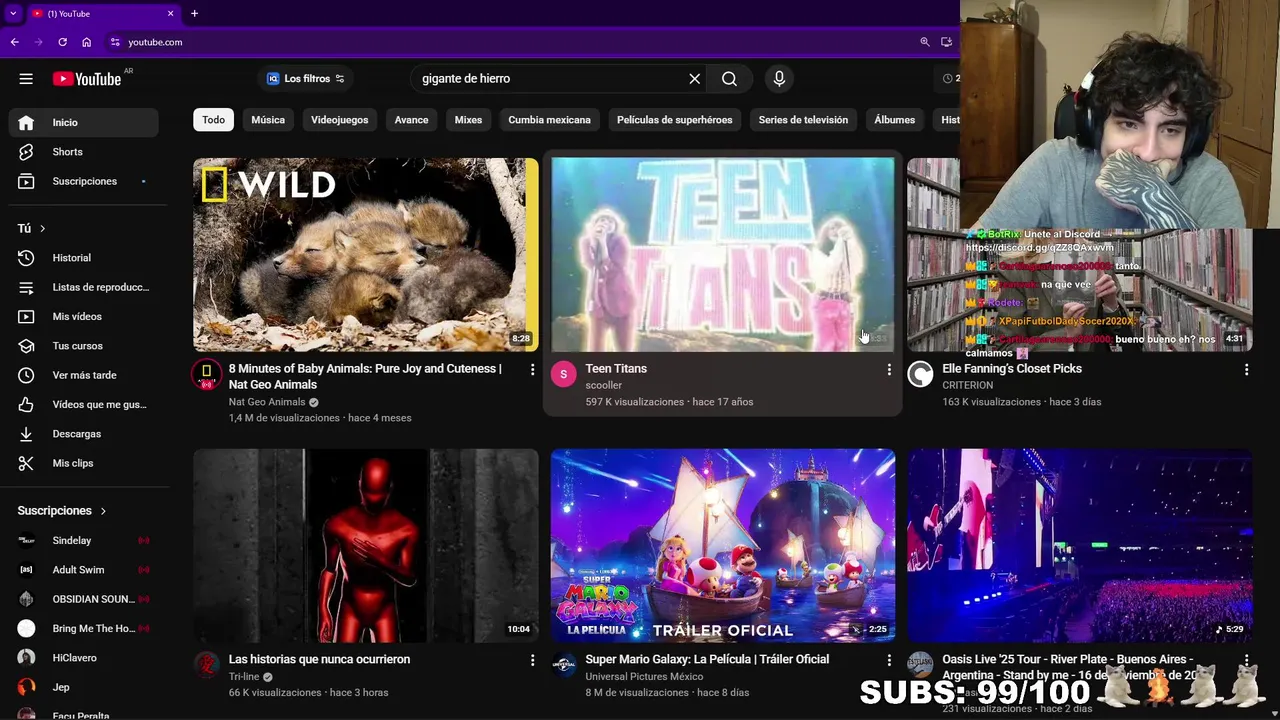Image resolution: width=1280 pixels, height=720 pixels.
Task: Open the Adult Swim subscription channel
Action: [x=84, y=570]
